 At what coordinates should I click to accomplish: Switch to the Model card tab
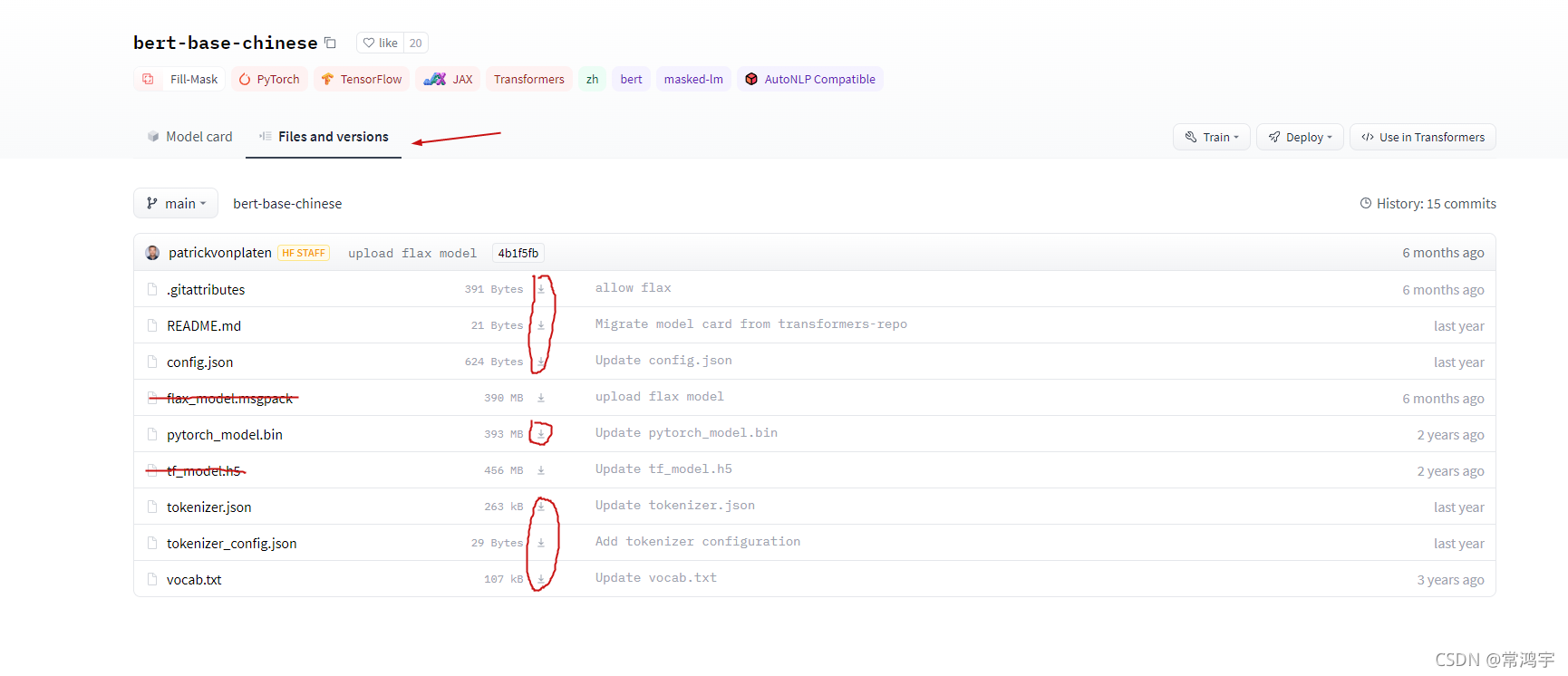[x=189, y=137]
